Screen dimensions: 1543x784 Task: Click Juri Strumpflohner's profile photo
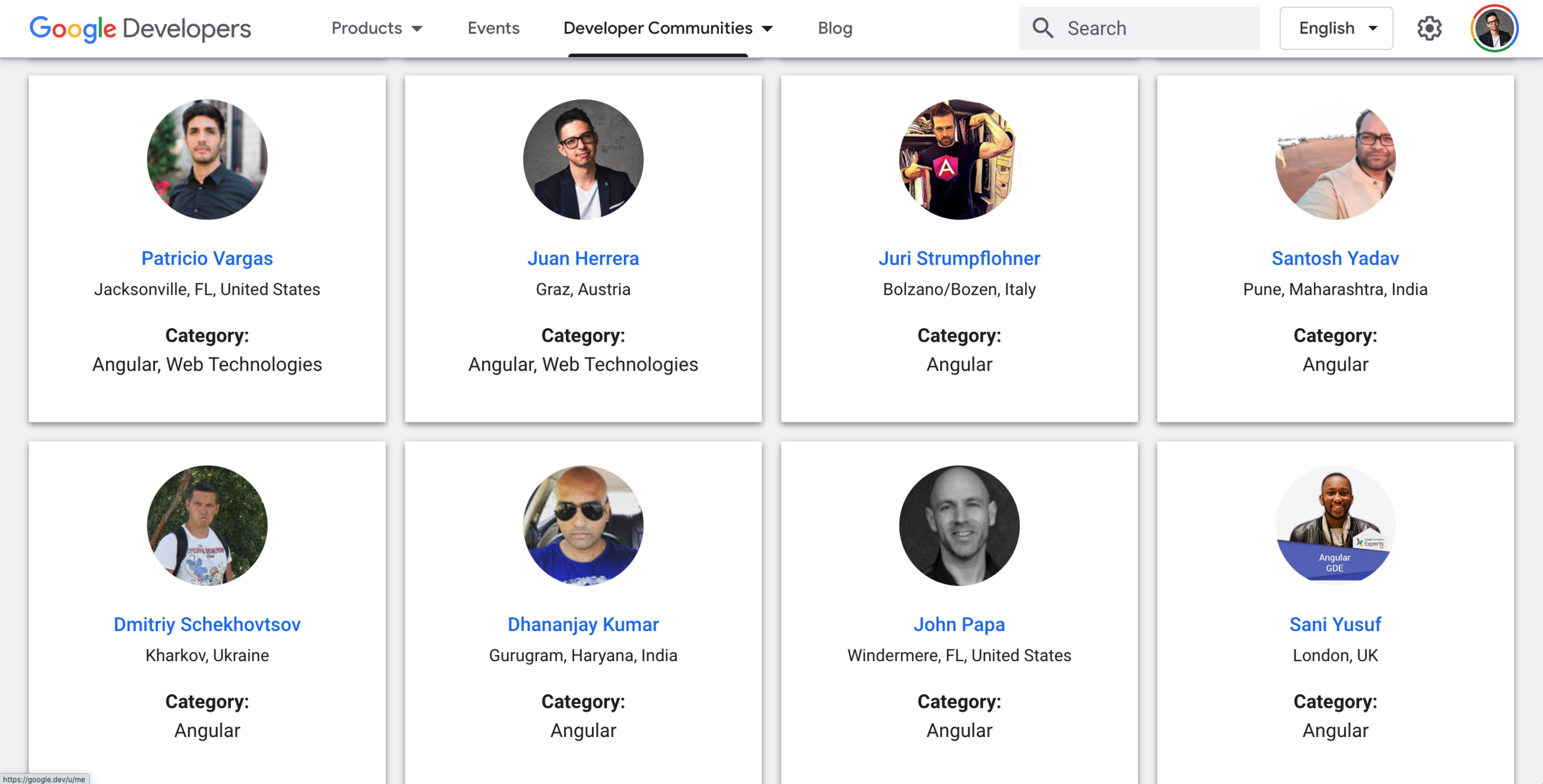coord(959,159)
